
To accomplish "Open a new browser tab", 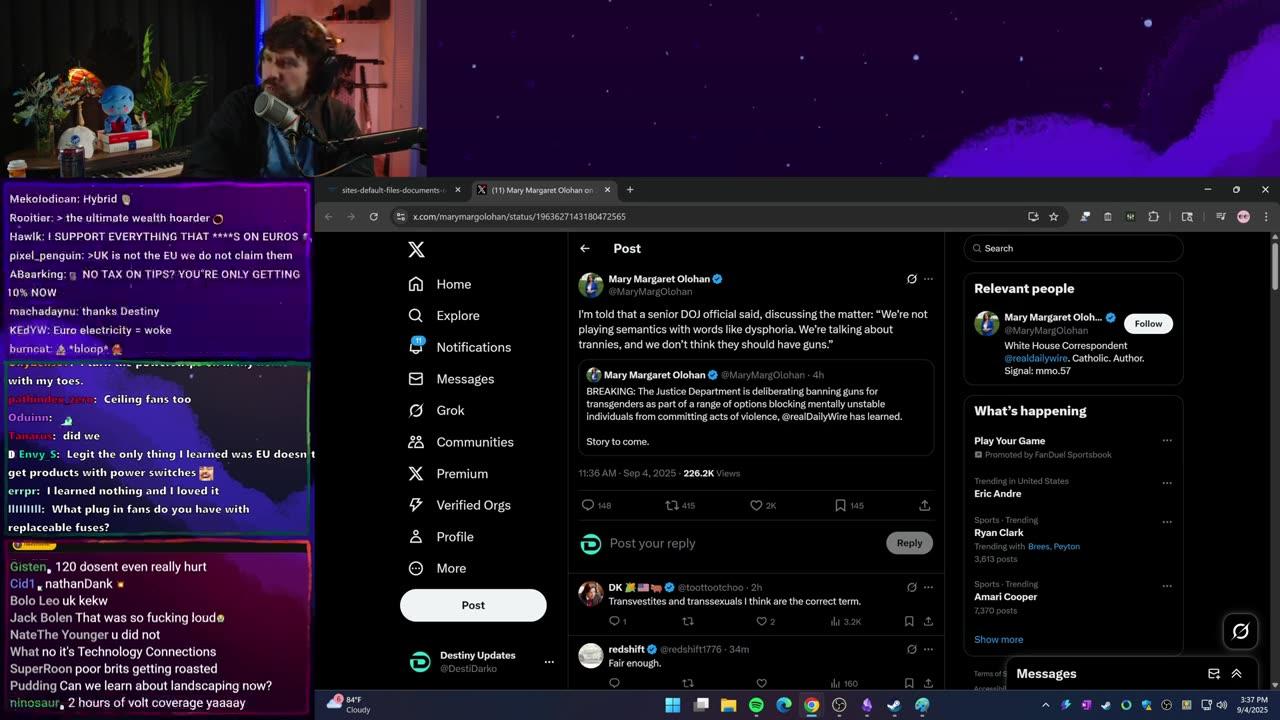I will pos(630,190).
